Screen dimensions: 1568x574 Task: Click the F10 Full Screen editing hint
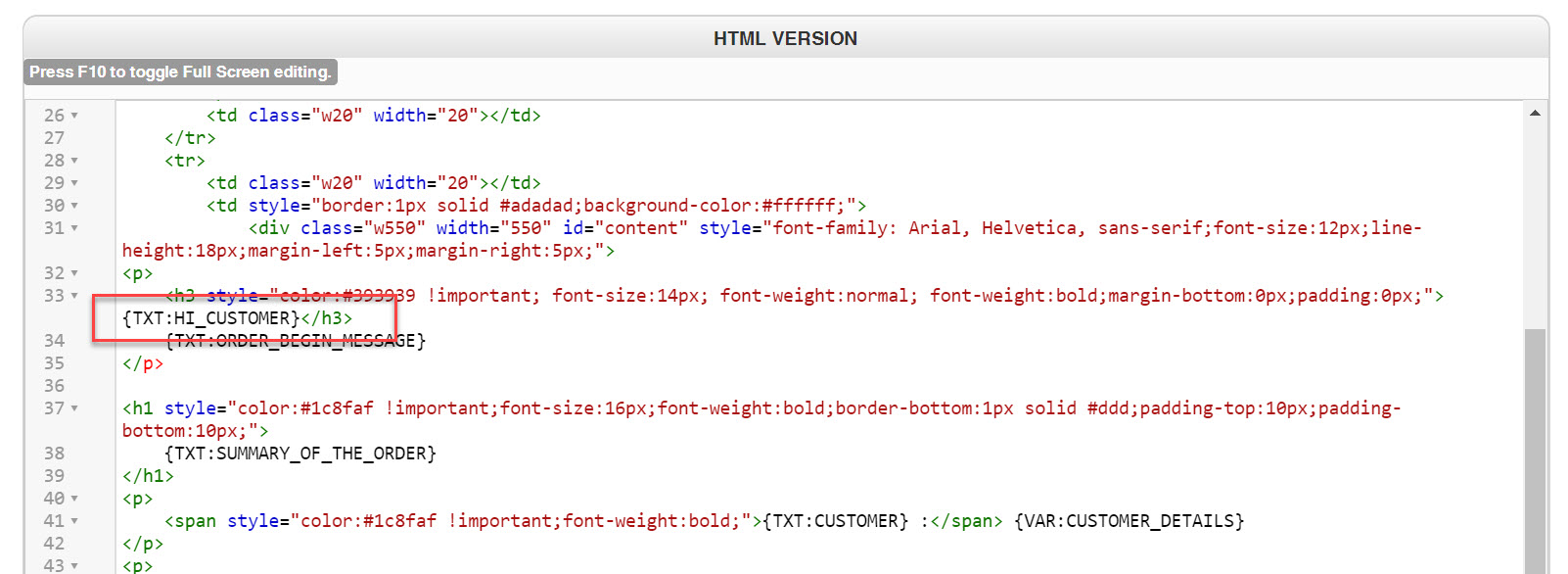pos(180,72)
